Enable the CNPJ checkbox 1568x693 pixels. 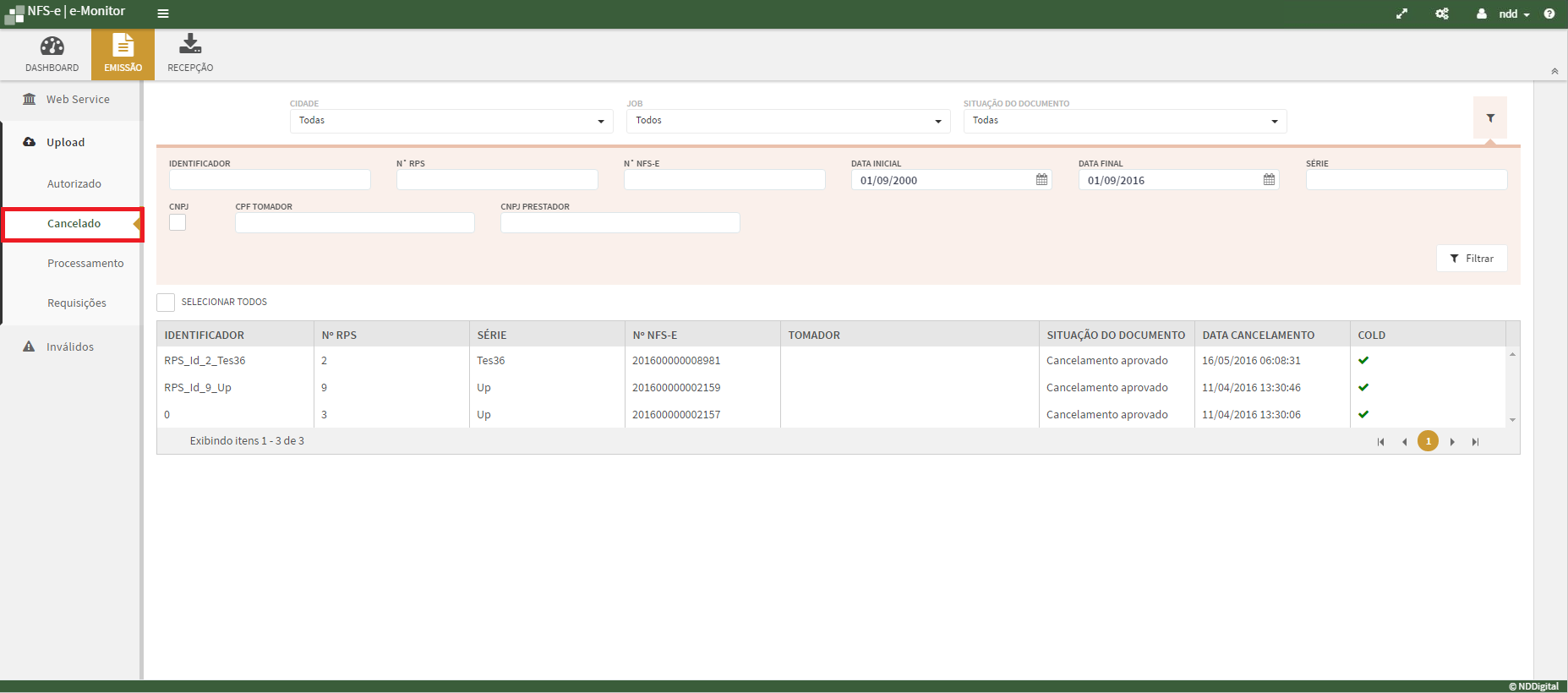point(178,222)
